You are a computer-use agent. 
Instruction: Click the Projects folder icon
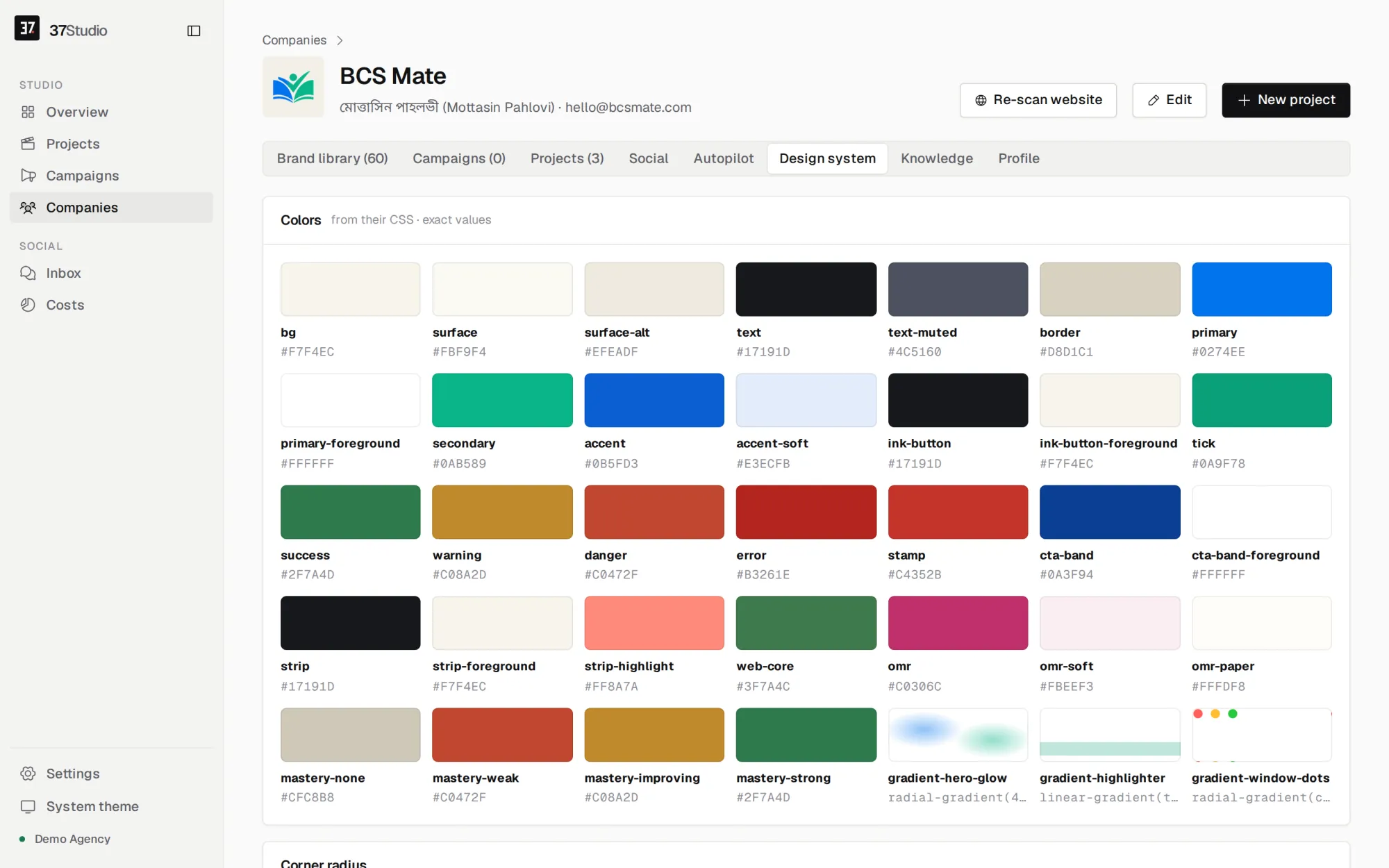28,144
